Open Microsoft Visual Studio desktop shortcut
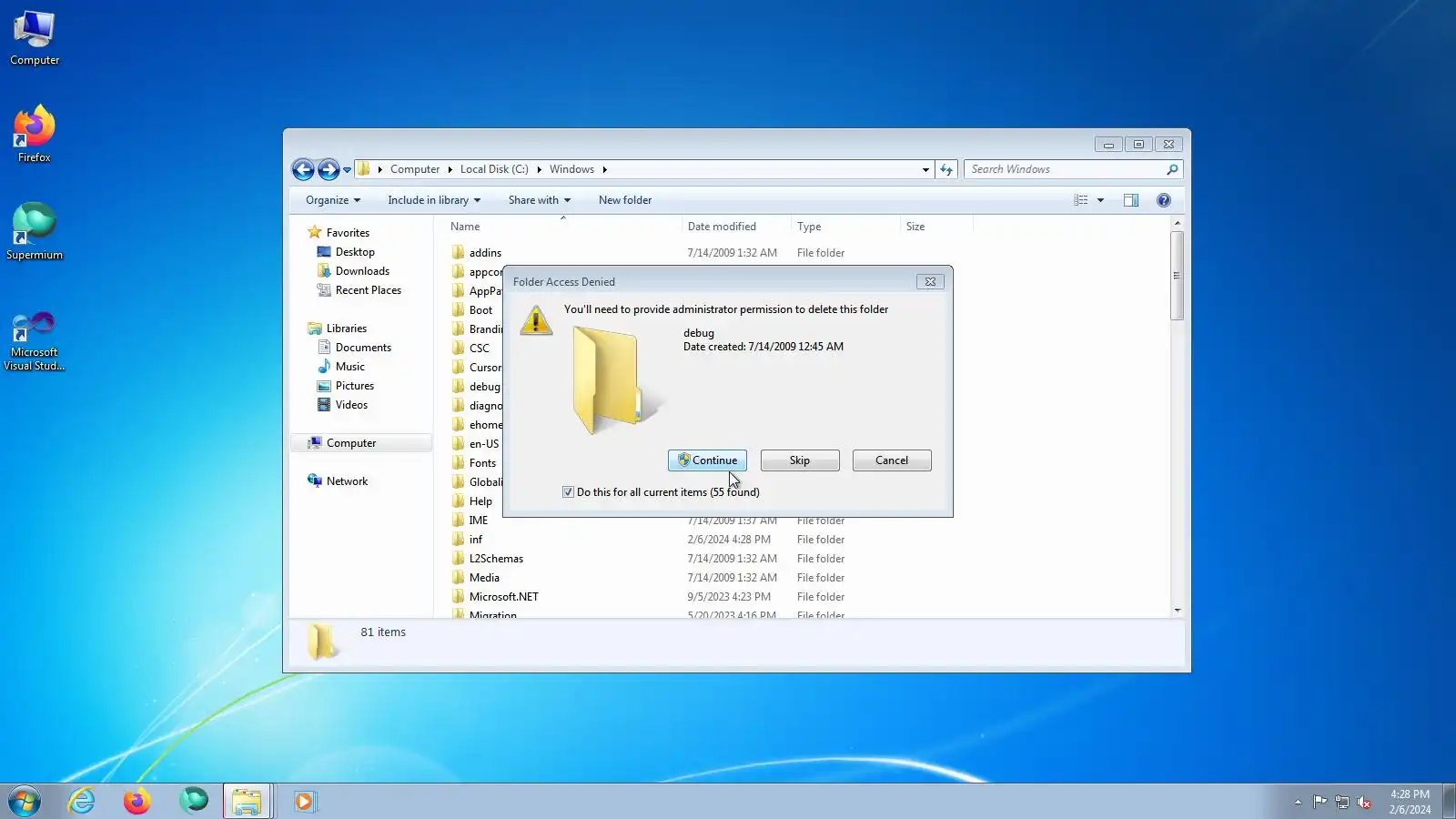1456x819 pixels. (35, 341)
